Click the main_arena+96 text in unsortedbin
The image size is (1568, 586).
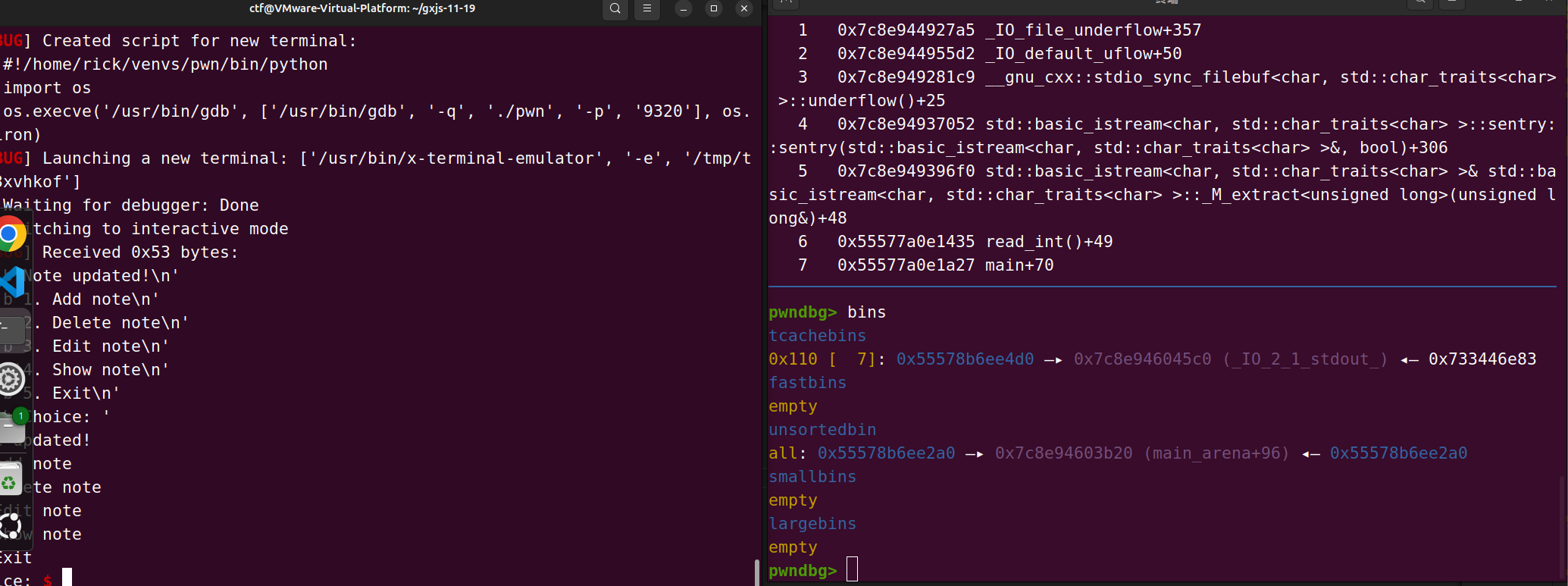[1216, 453]
